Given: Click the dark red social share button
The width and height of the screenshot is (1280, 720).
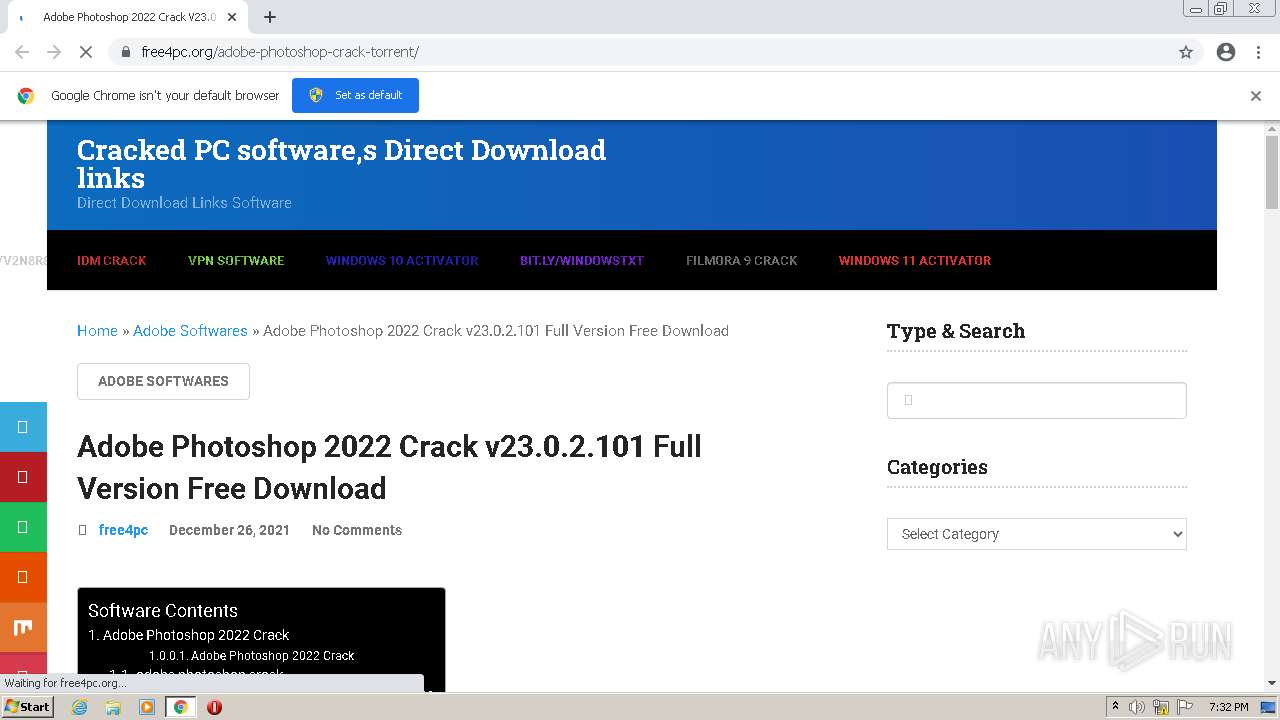Looking at the screenshot, I should tap(23, 477).
